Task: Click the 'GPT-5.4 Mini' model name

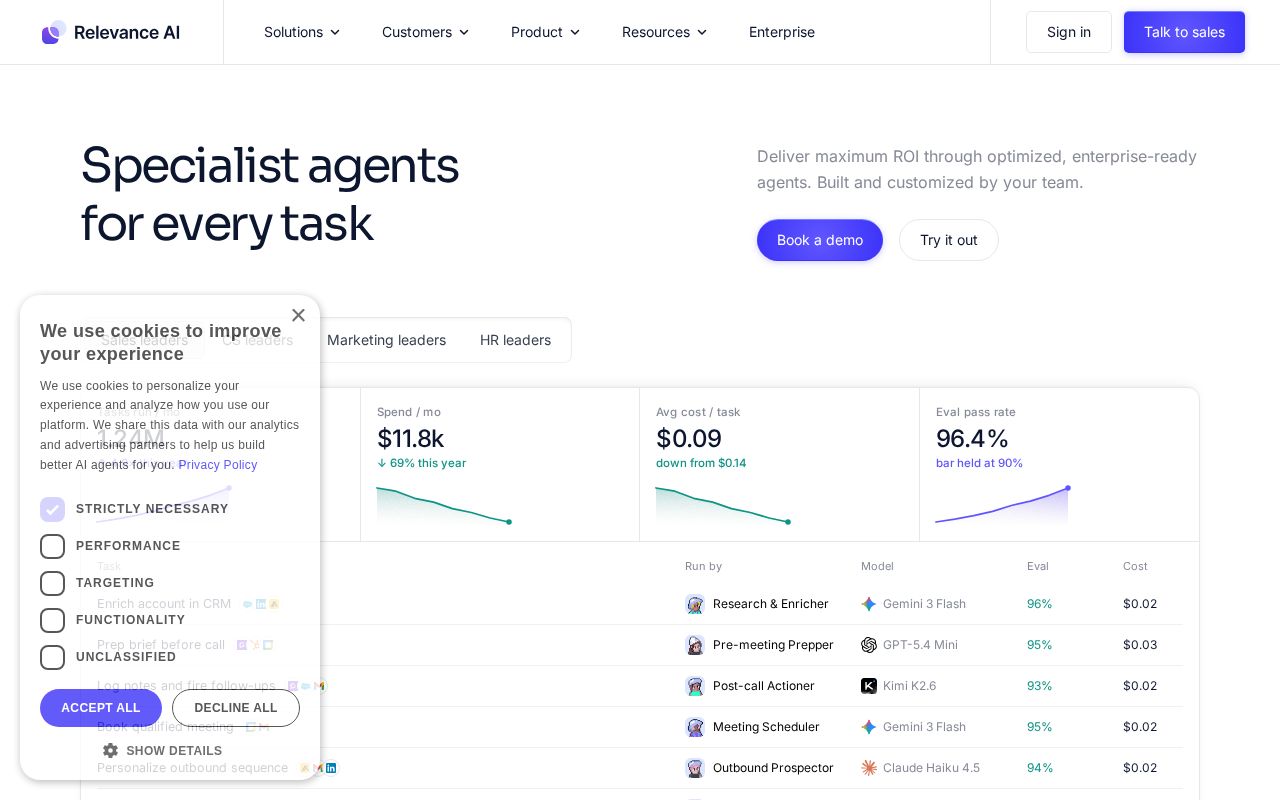Action: pos(920,645)
